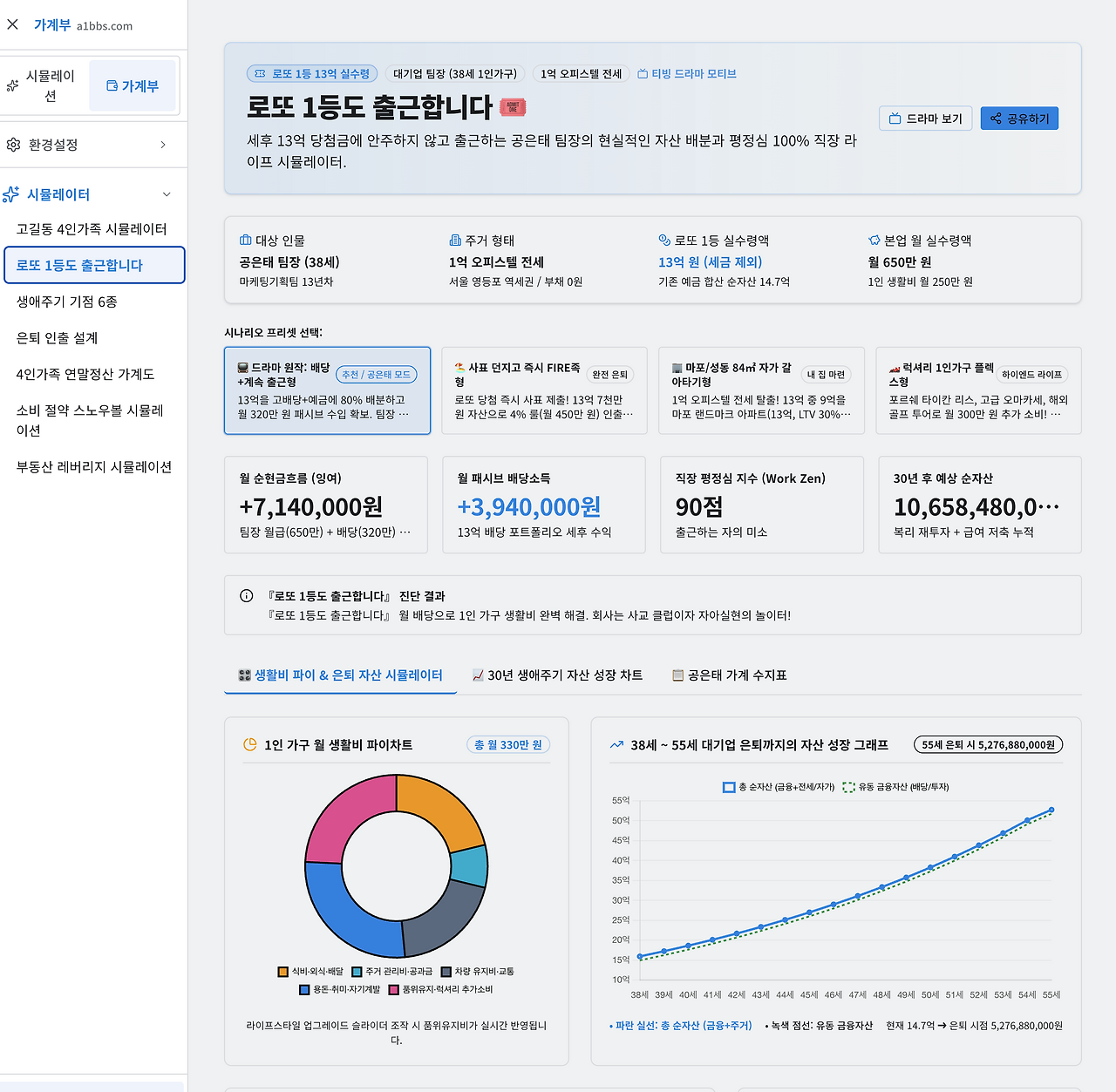Click the 본업 월 실수령액 icon
Screen dimensions: 1116x1092
pos(874,241)
